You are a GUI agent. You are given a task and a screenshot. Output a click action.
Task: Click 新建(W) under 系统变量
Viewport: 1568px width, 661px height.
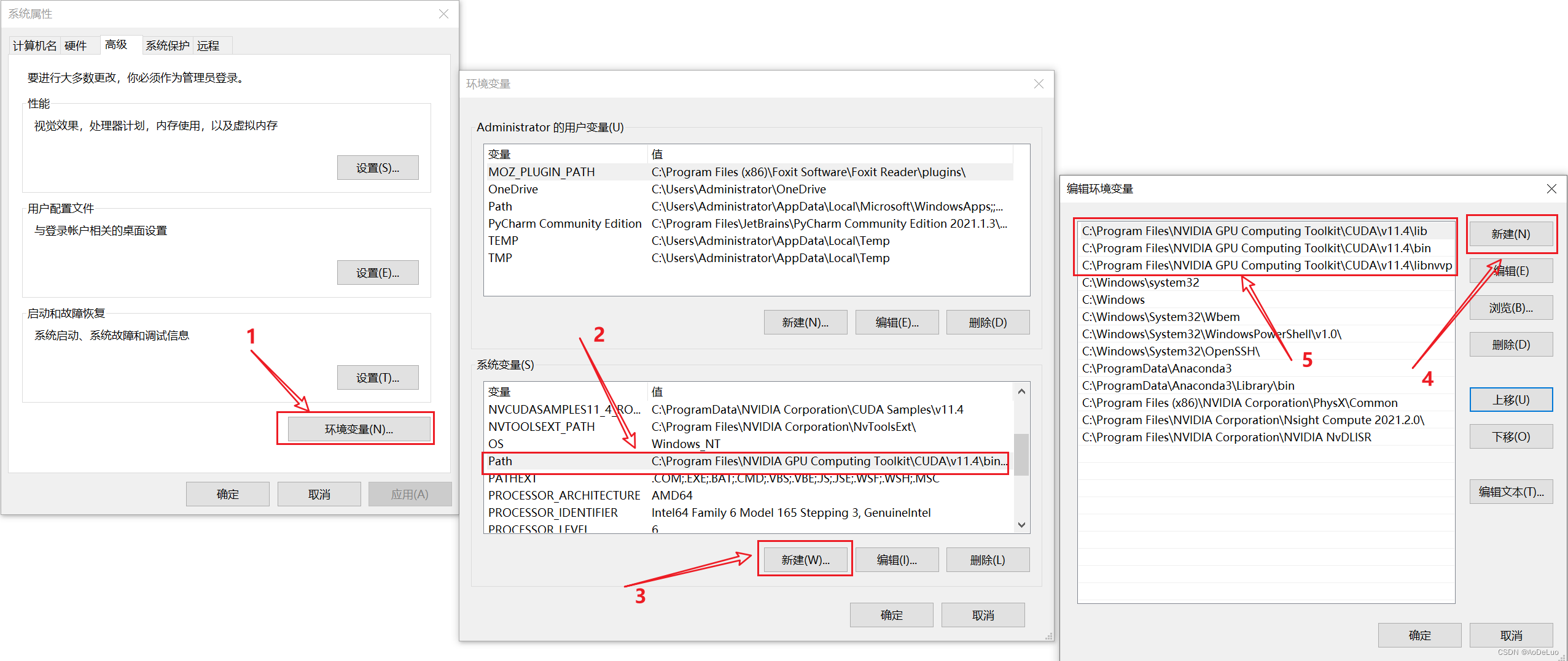[x=805, y=559]
